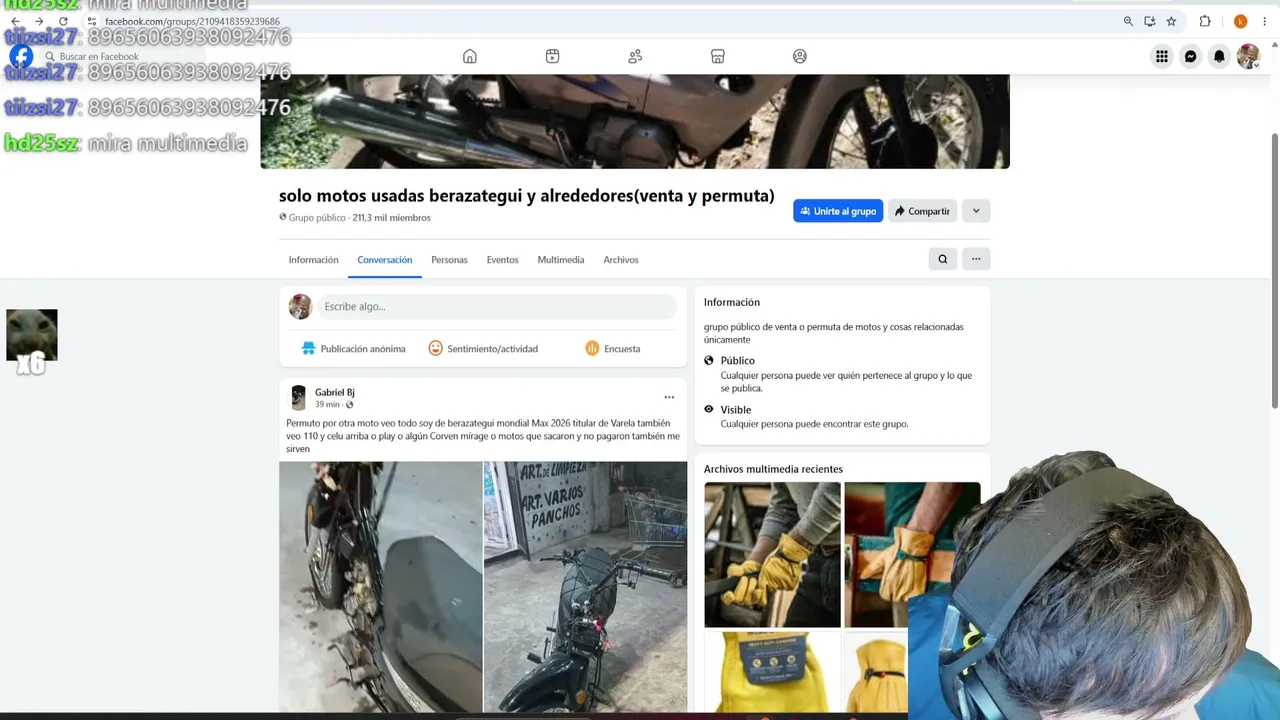Expand the dropdown arrow beside Compartir
The height and width of the screenshot is (720, 1280).
tap(976, 211)
